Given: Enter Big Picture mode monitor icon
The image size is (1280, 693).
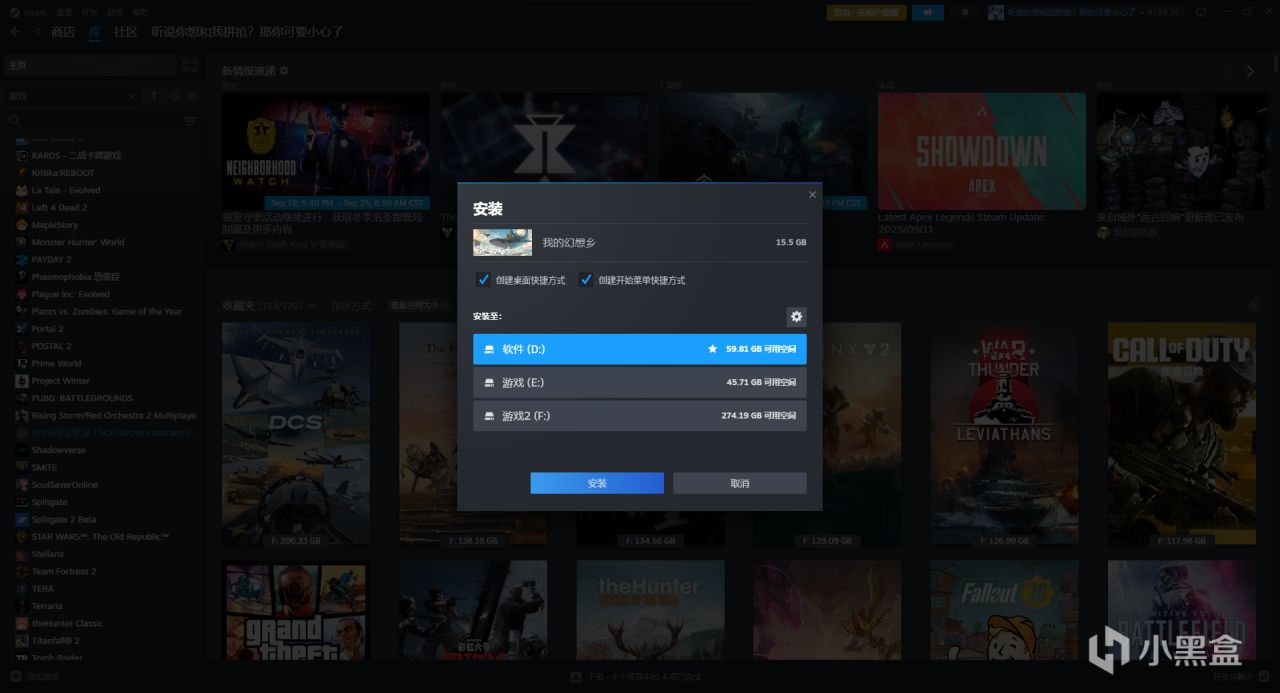Looking at the screenshot, I should 1201,13.
